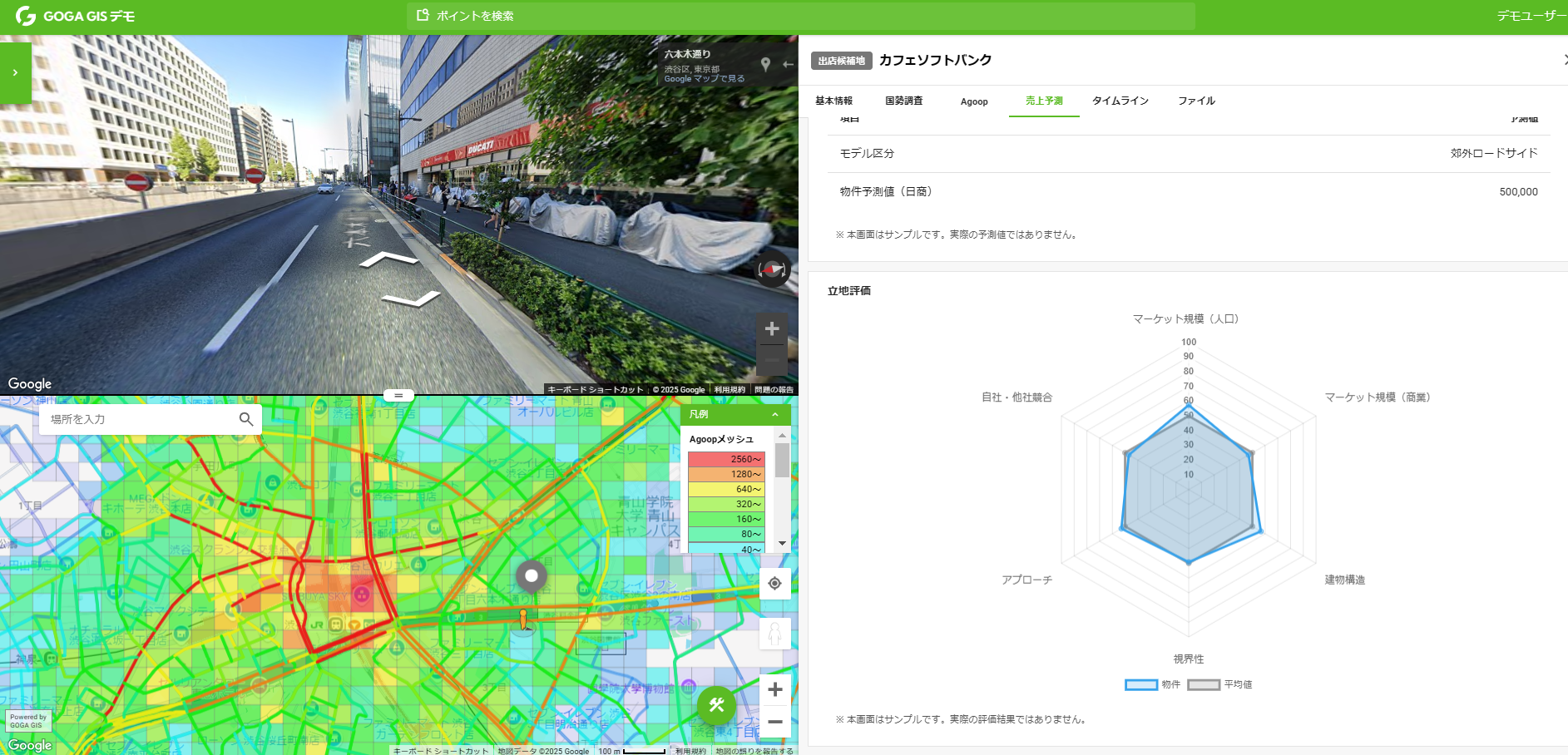Click the 640～ yellow legend swatch
The width and height of the screenshot is (1568, 755).
click(726, 489)
